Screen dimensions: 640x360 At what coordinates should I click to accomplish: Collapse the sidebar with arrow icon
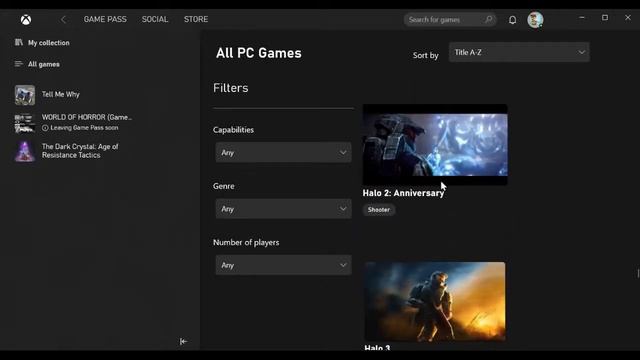click(x=183, y=341)
